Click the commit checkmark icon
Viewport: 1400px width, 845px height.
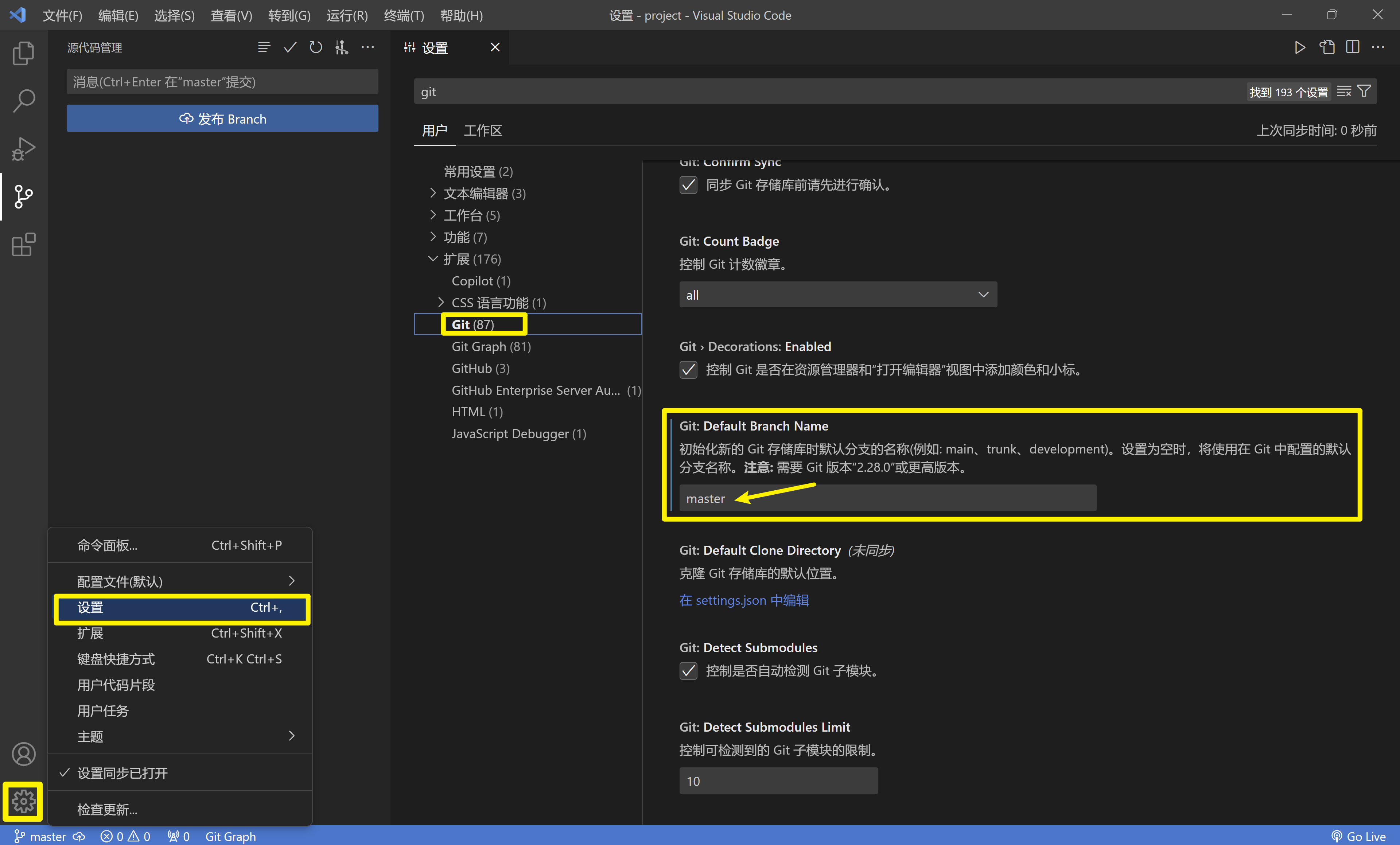pyautogui.click(x=290, y=47)
